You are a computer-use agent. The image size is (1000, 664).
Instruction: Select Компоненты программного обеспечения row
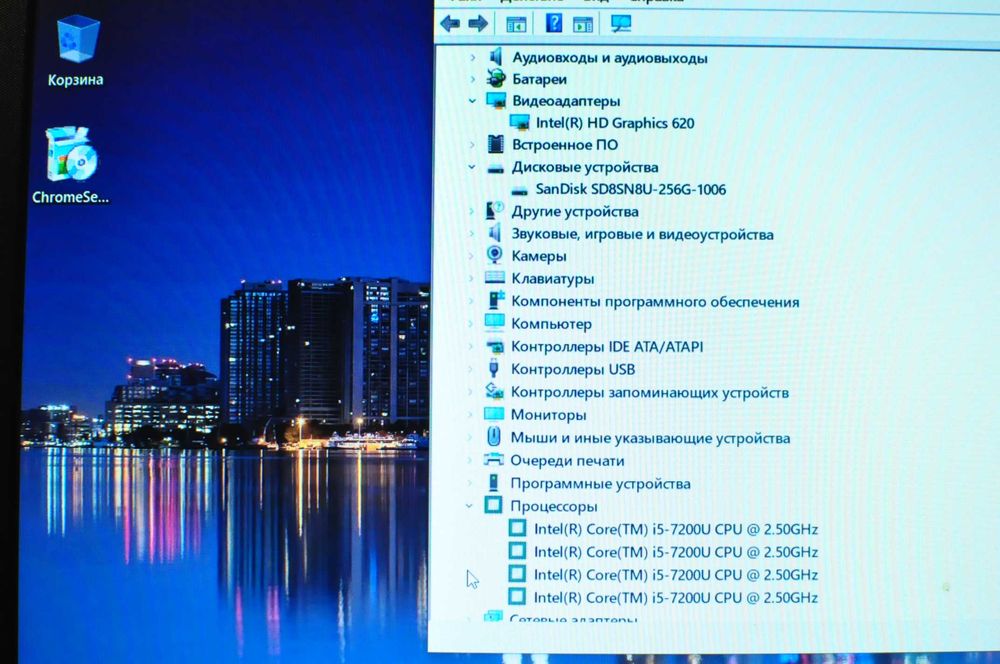tap(655, 302)
